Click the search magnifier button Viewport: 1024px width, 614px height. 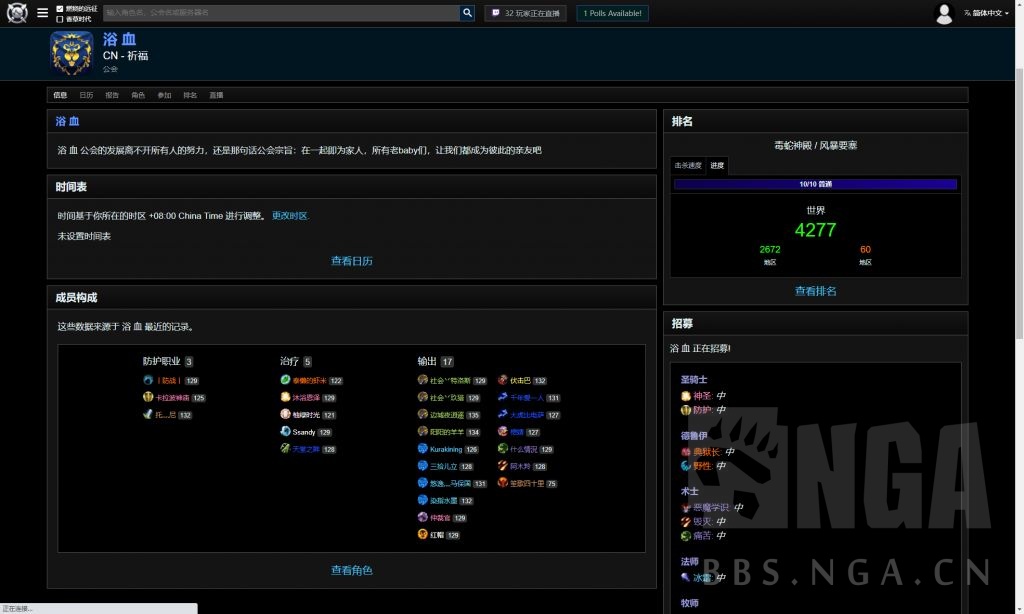[x=467, y=13]
